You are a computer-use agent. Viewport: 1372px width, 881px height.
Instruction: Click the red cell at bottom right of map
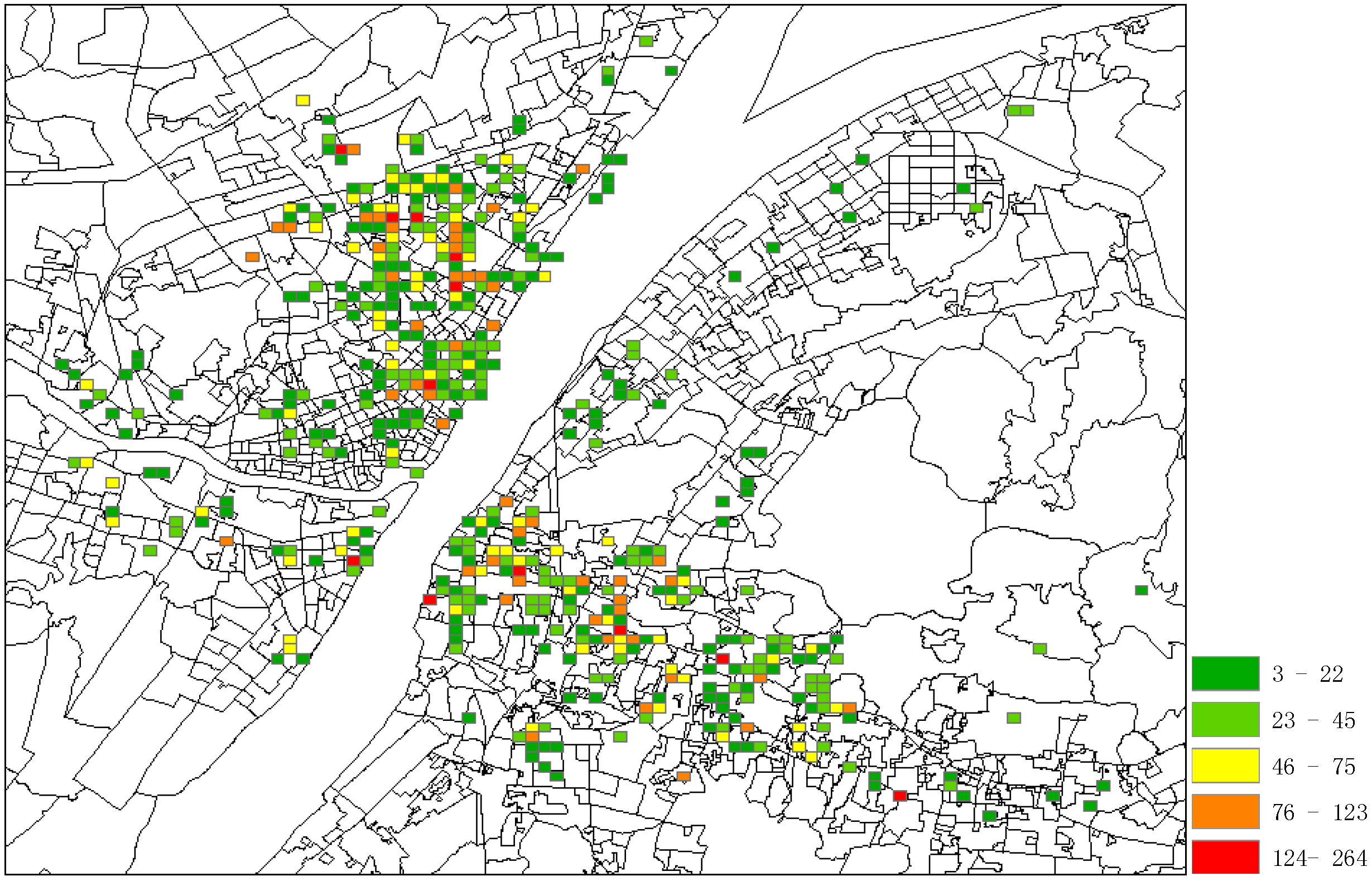pos(899,796)
